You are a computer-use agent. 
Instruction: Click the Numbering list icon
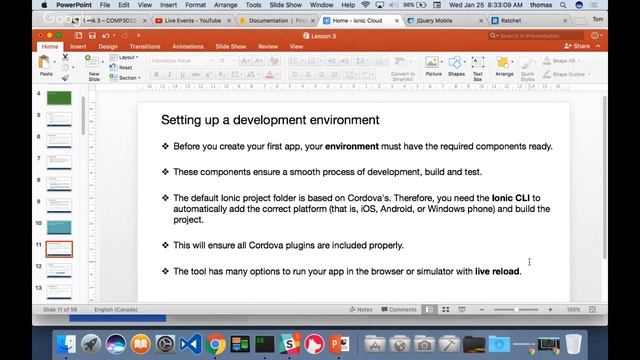click(312, 61)
